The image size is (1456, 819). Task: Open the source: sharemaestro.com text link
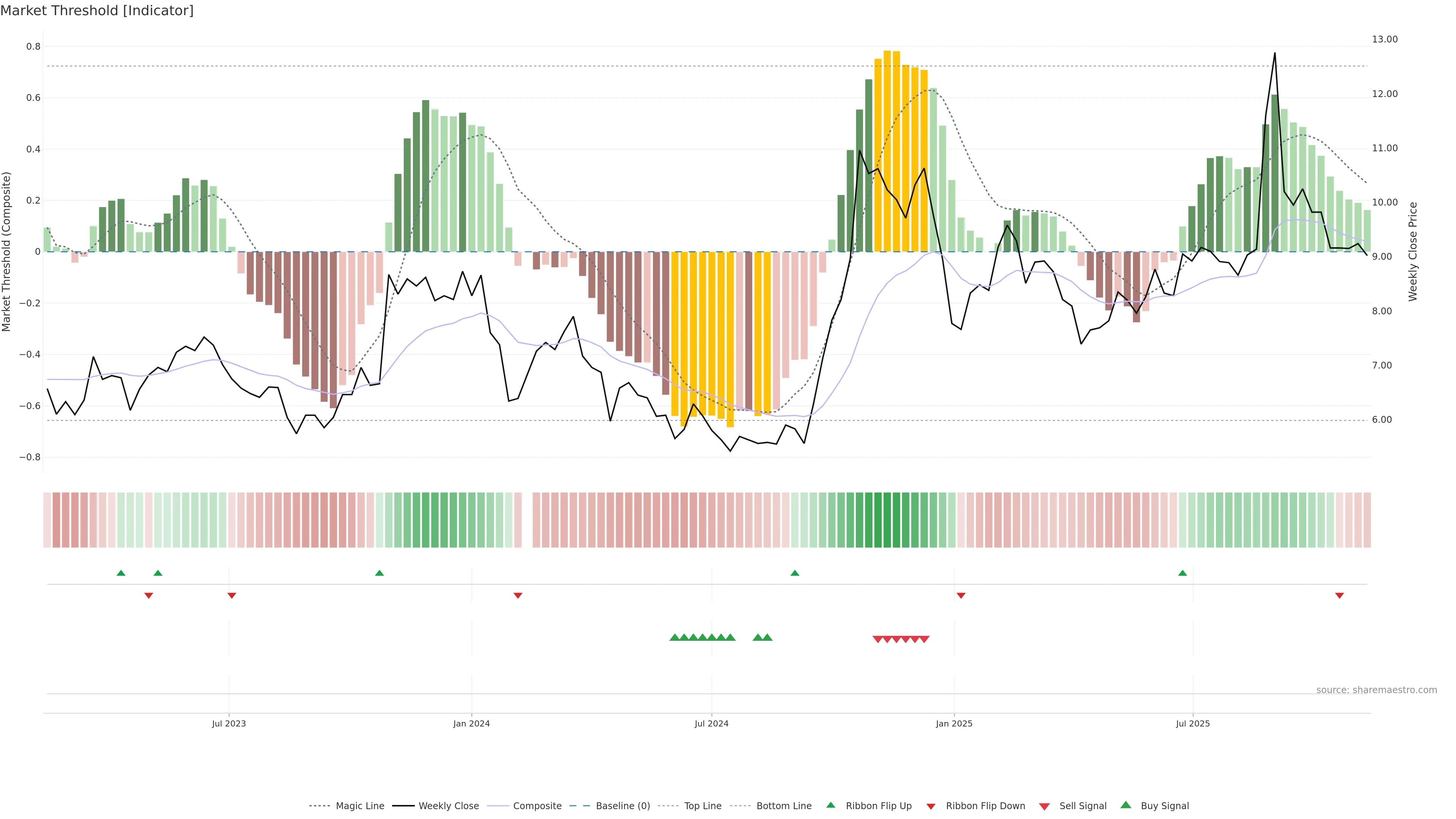(1376, 690)
